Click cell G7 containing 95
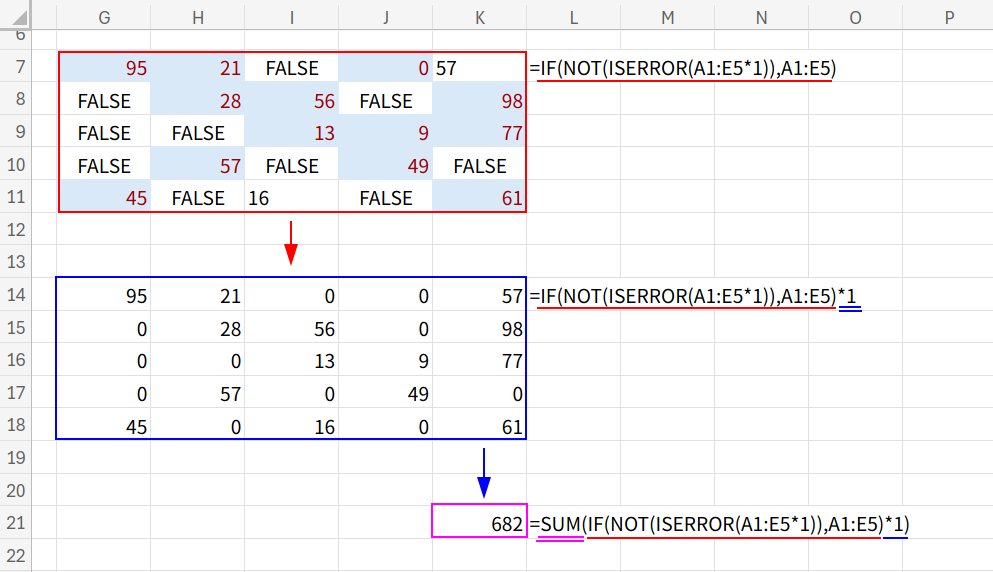Screen dimensions: 993x572 [x=104, y=68]
